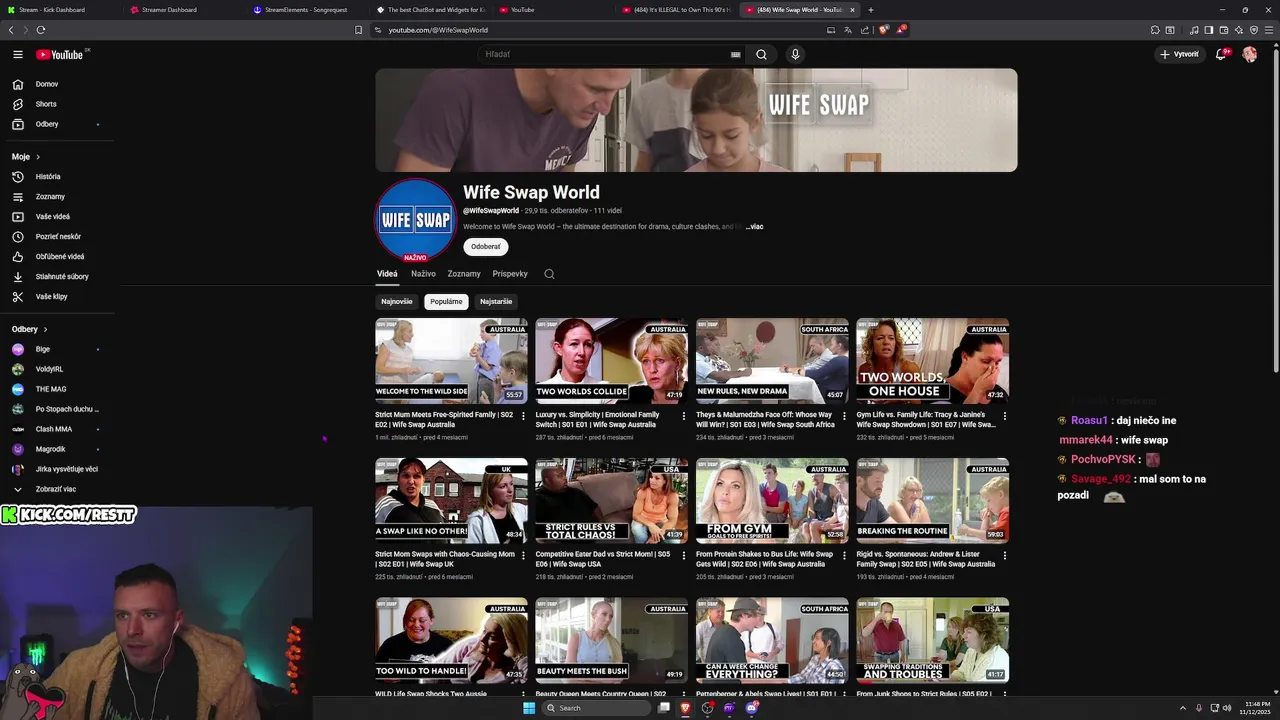Screen dimensions: 1280x720
Task: Click the YouTube search magnifier button
Action: coord(761,54)
